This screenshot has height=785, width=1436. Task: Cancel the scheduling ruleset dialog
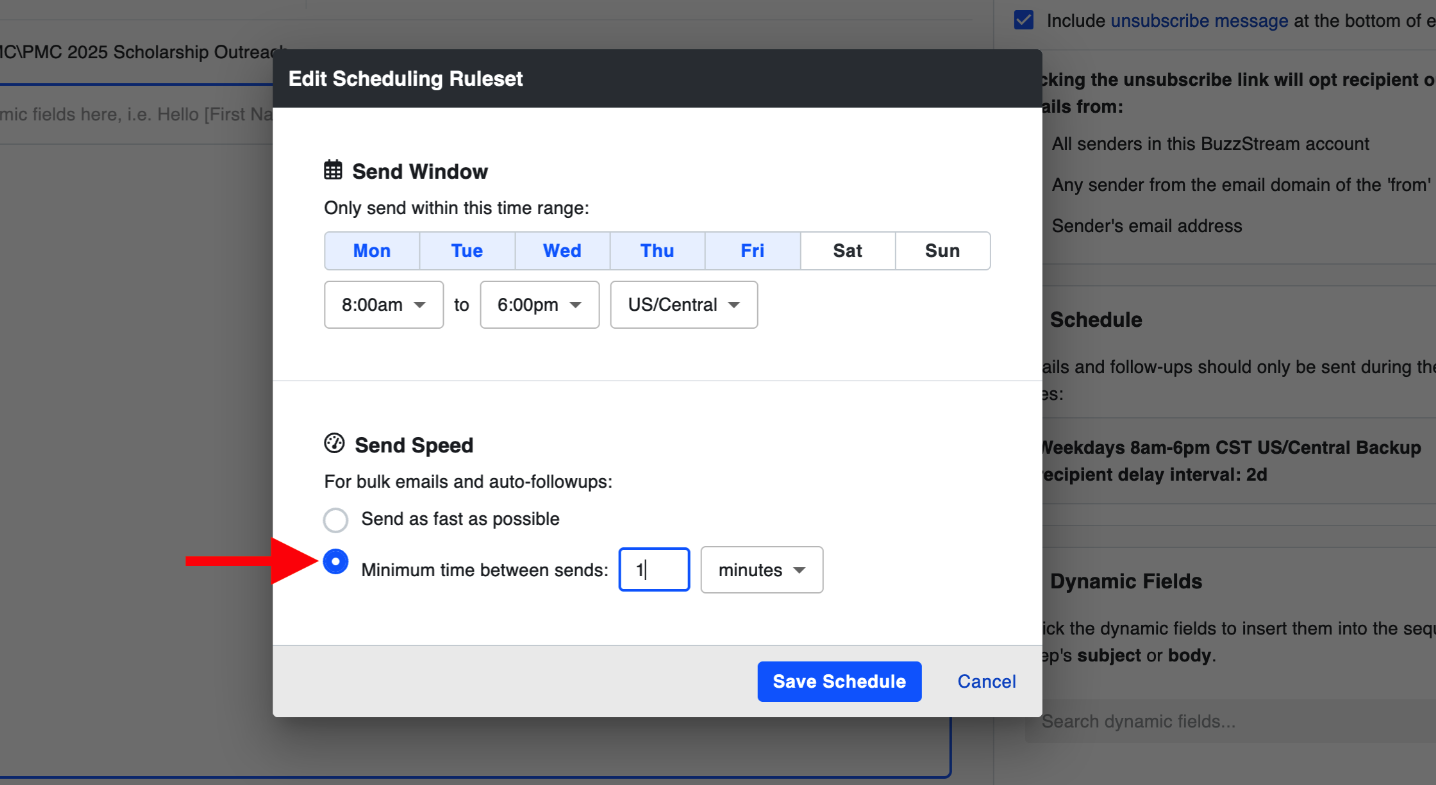987,681
